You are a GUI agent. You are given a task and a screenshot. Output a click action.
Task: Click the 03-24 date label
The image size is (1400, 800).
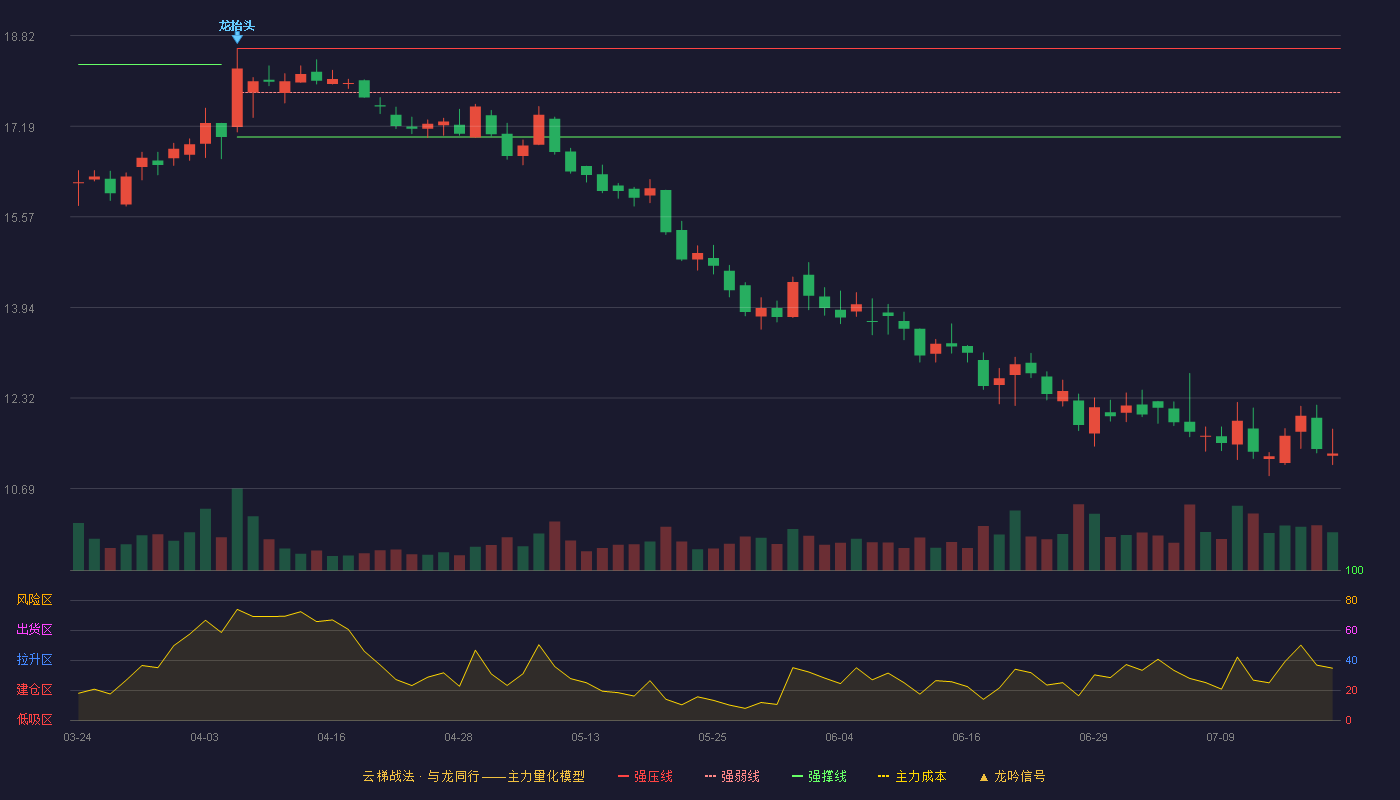click(77, 737)
